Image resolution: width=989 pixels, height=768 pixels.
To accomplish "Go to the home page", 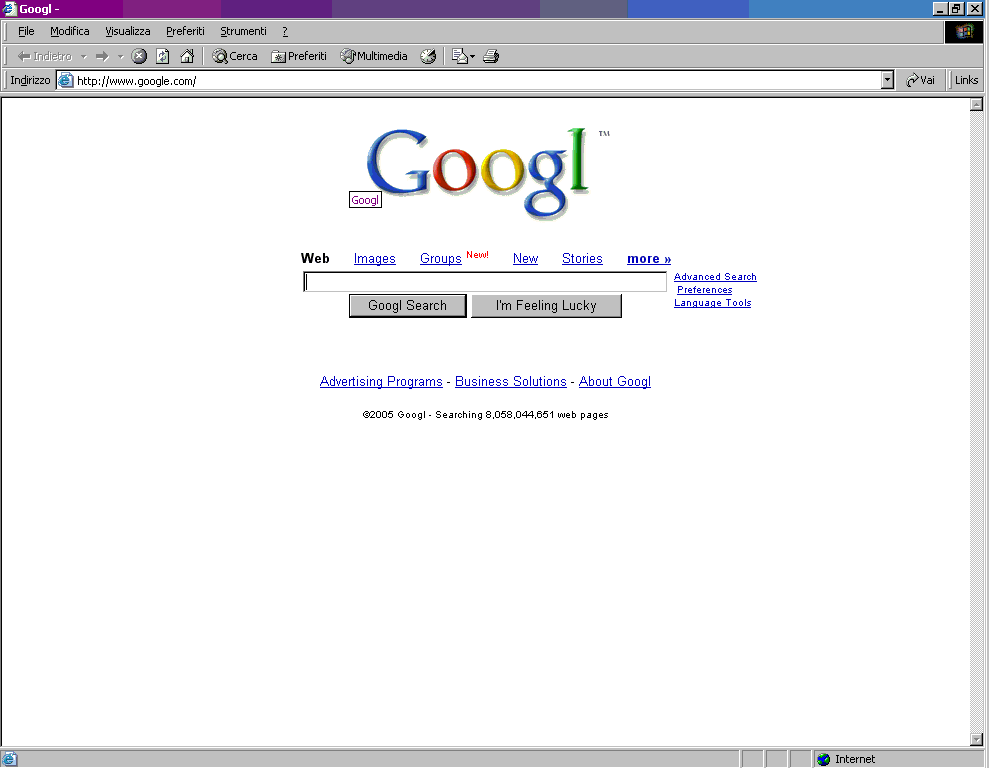I will coord(187,56).
